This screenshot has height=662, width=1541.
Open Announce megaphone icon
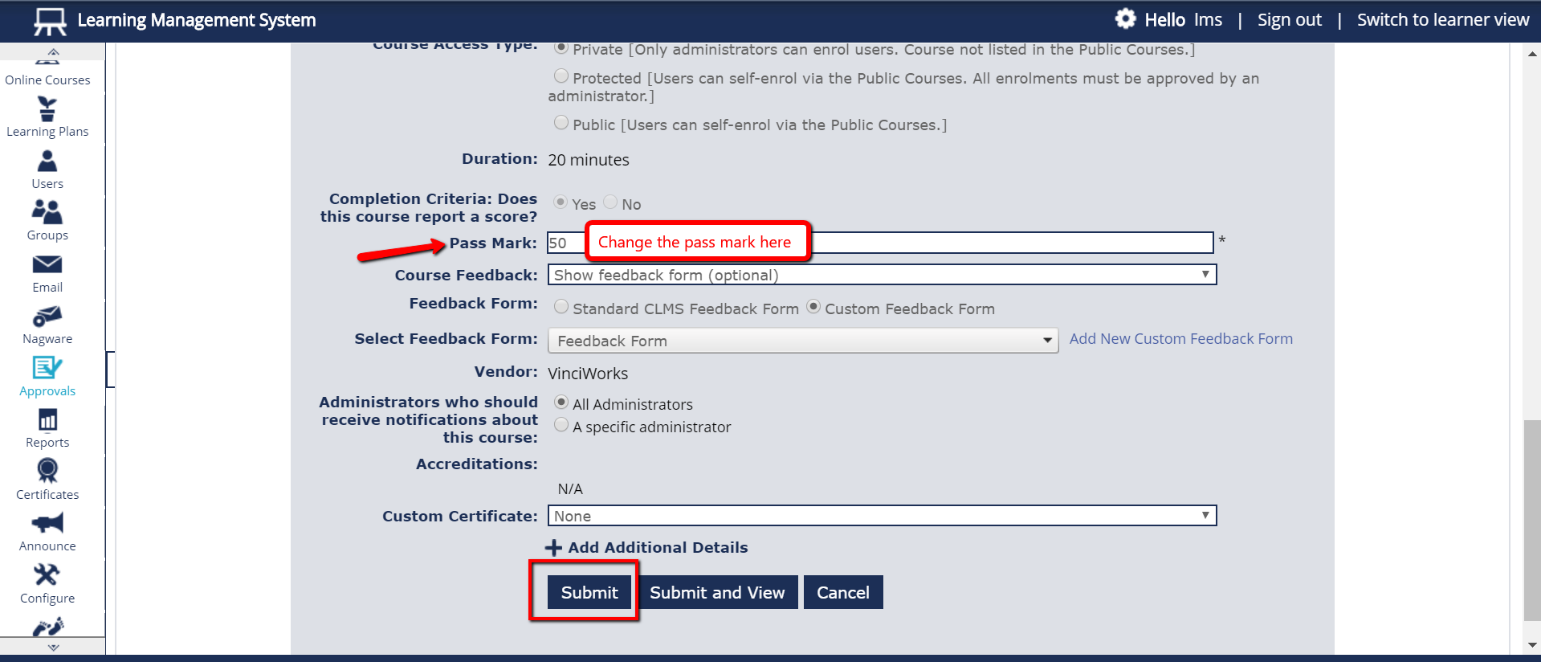click(47, 523)
